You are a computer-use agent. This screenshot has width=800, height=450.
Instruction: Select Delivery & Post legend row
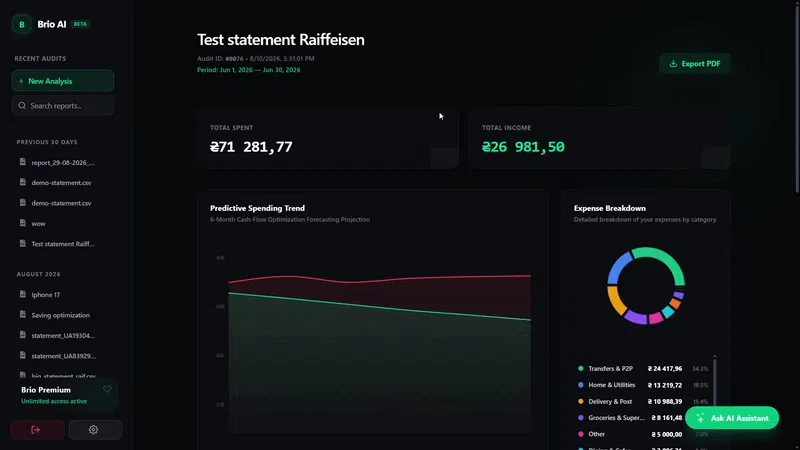[643, 402]
